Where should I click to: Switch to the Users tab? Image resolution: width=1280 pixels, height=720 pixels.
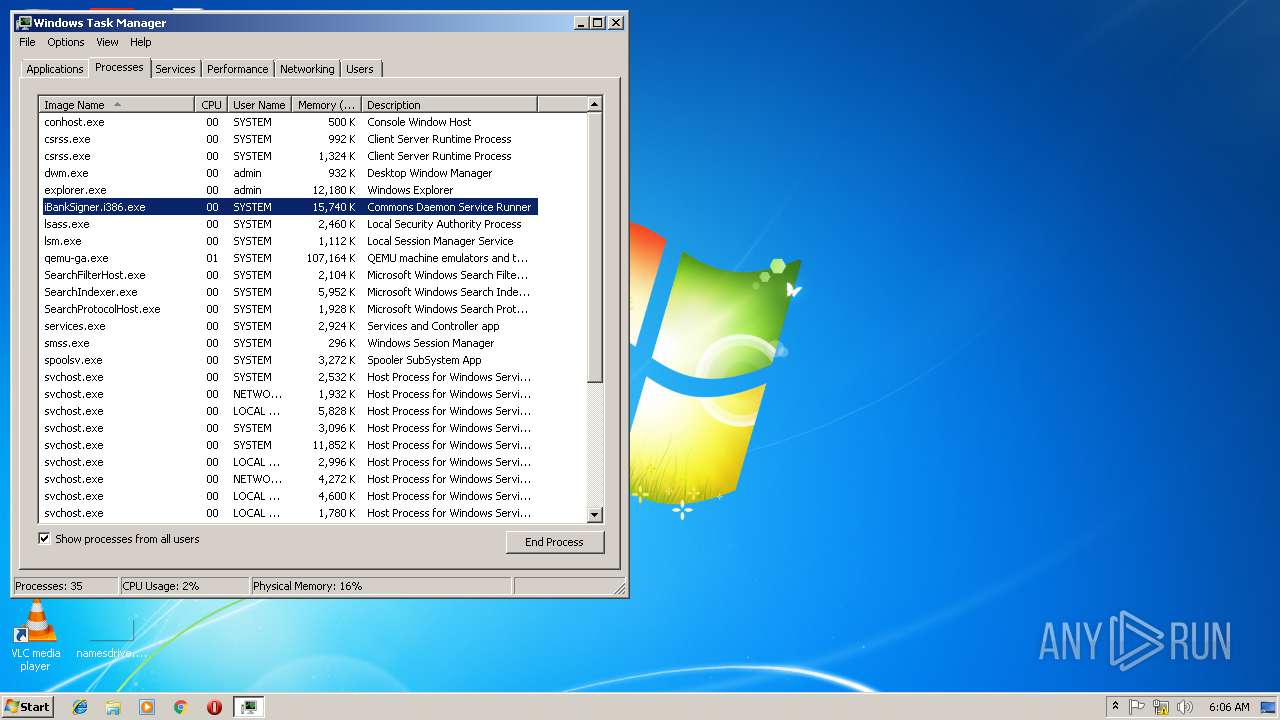(360, 69)
